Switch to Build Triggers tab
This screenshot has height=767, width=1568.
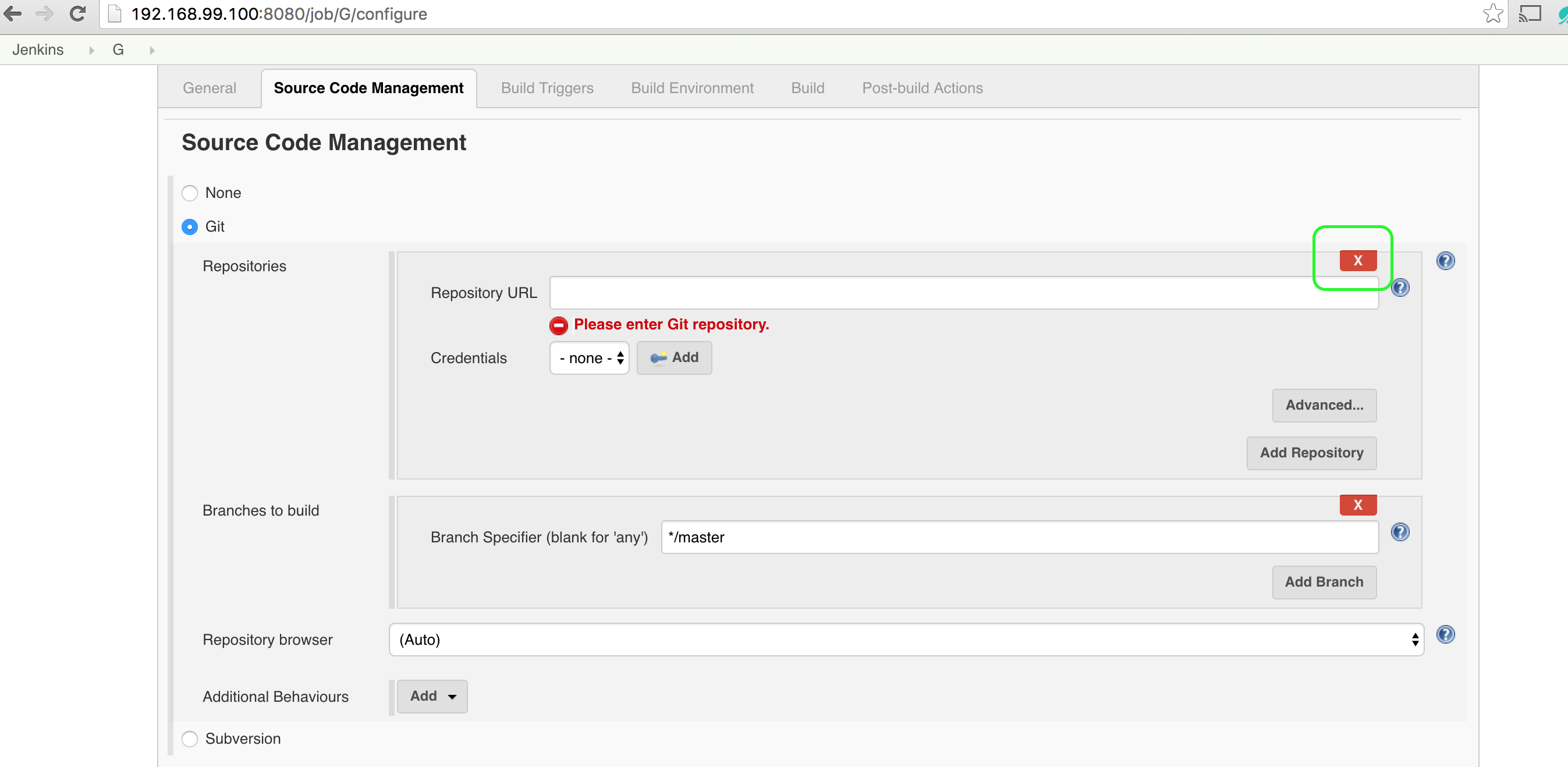[x=547, y=88]
